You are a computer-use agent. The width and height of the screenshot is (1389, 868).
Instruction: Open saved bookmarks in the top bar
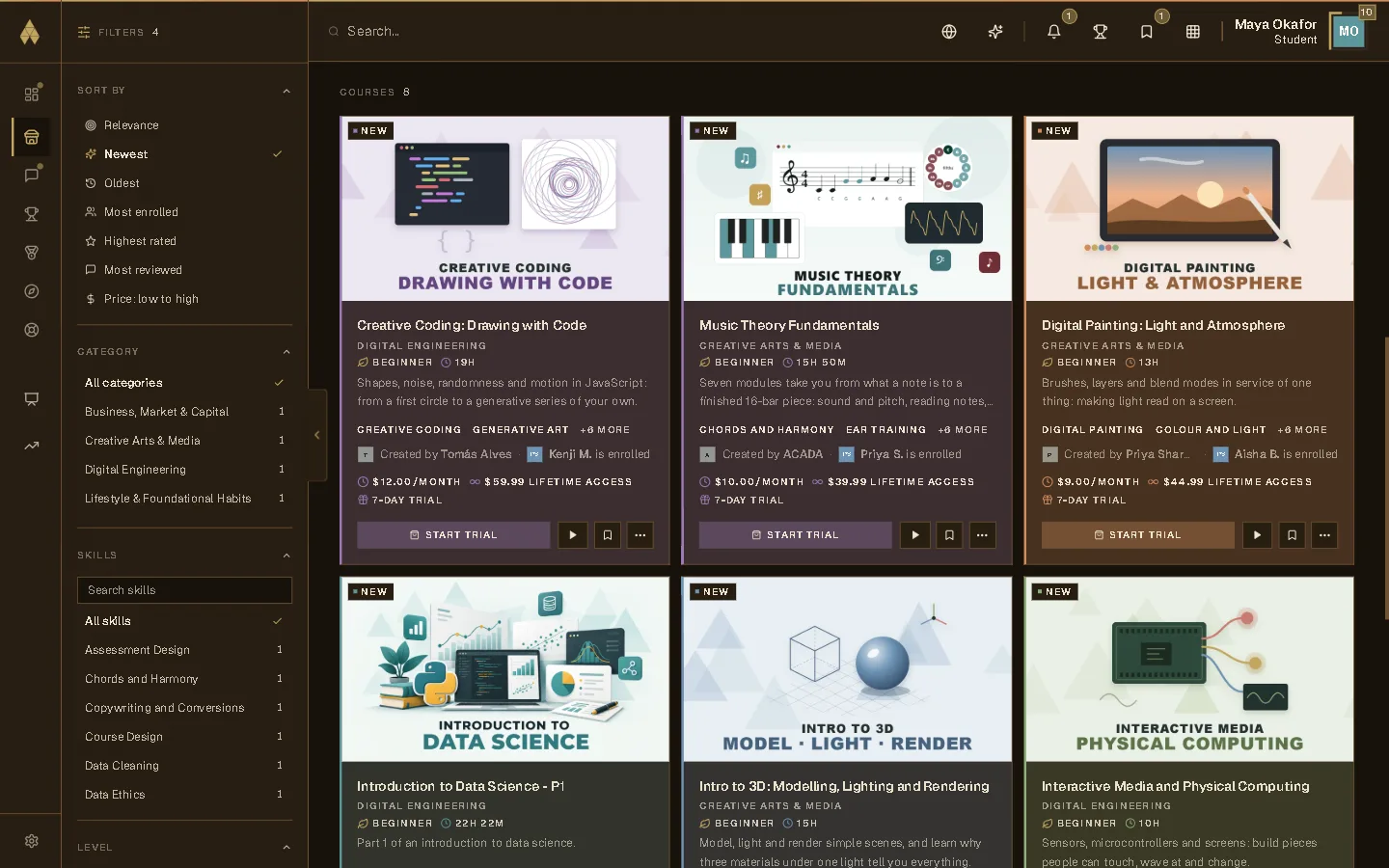tap(1147, 32)
